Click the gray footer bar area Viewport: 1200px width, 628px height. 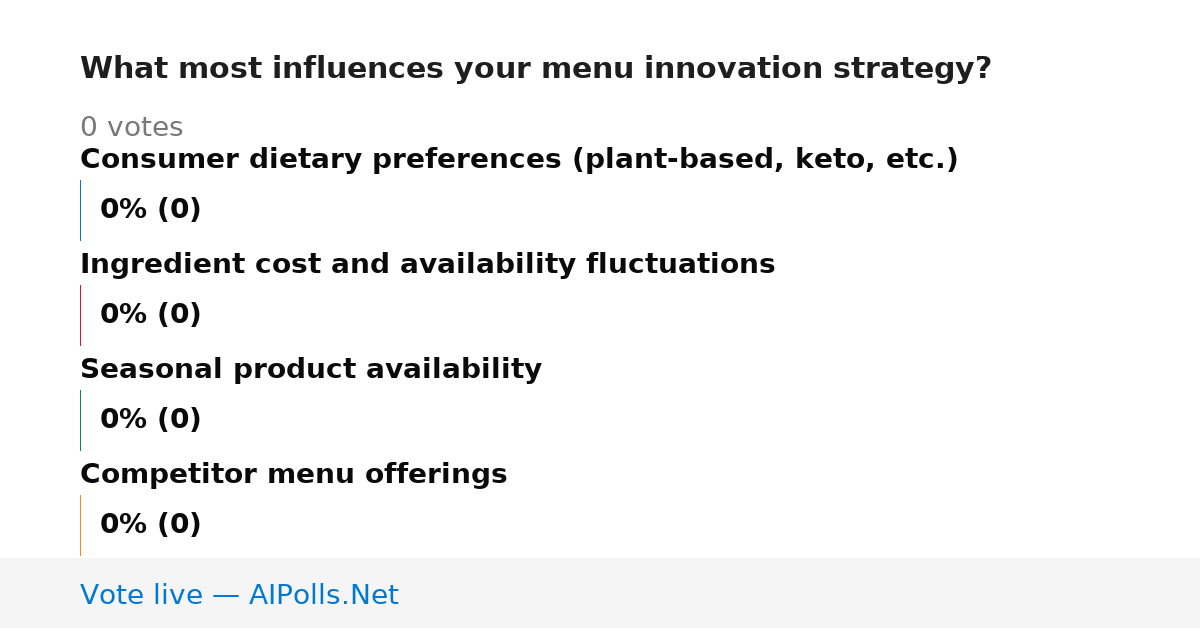(x=600, y=593)
